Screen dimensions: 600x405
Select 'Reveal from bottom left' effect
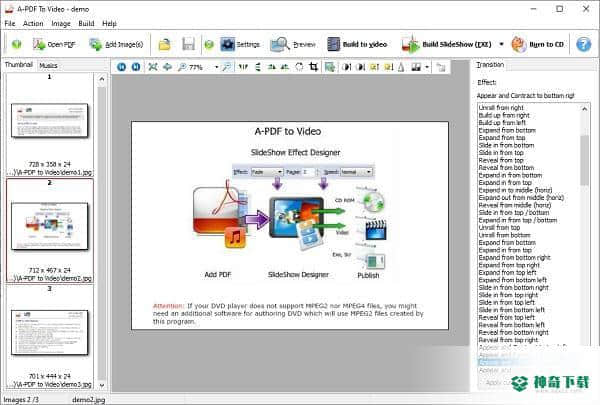[x=512, y=325]
